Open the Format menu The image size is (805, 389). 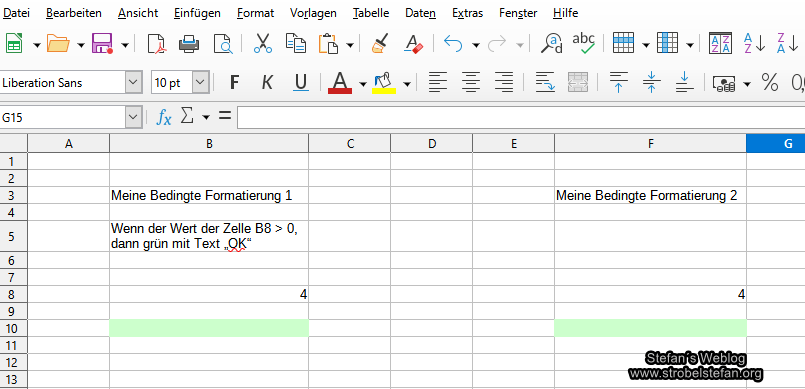tap(256, 13)
